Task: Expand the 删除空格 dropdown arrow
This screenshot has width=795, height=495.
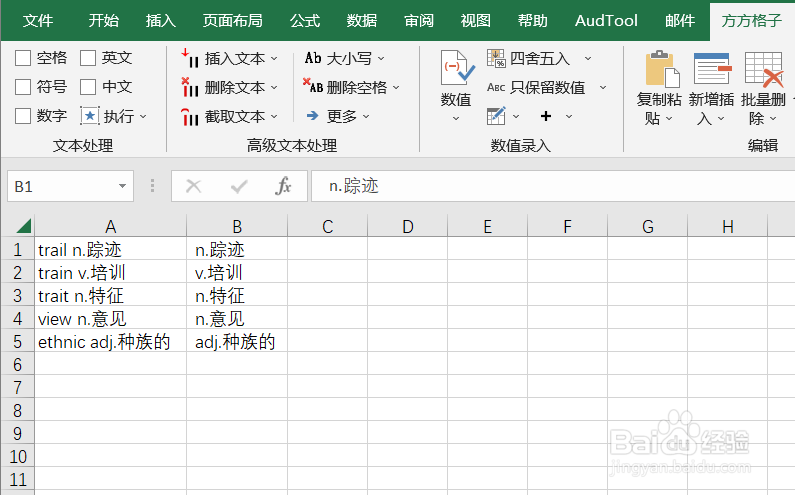Action: click(396, 88)
